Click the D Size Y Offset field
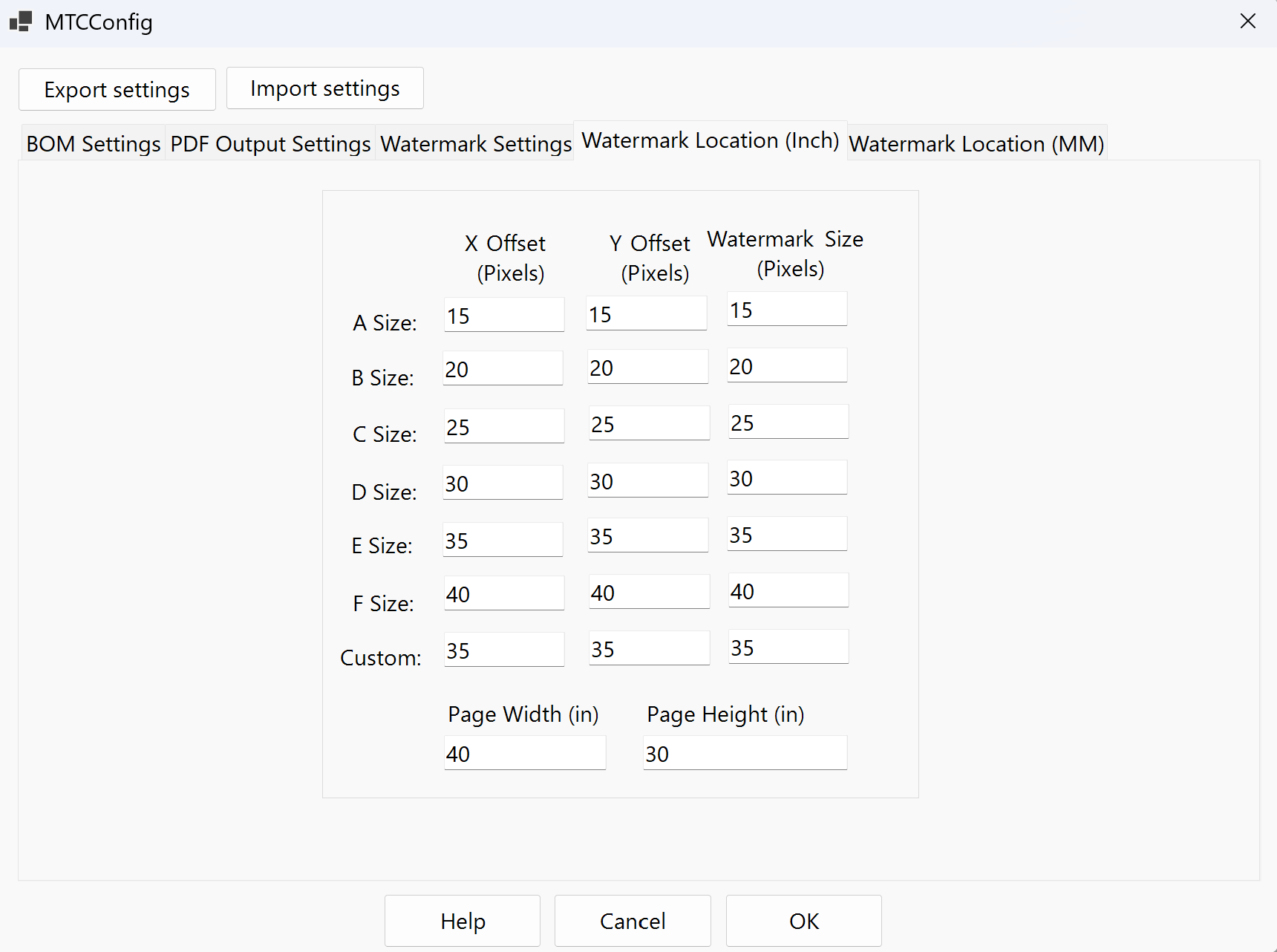Image resolution: width=1277 pixels, height=952 pixels. pos(648,480)
